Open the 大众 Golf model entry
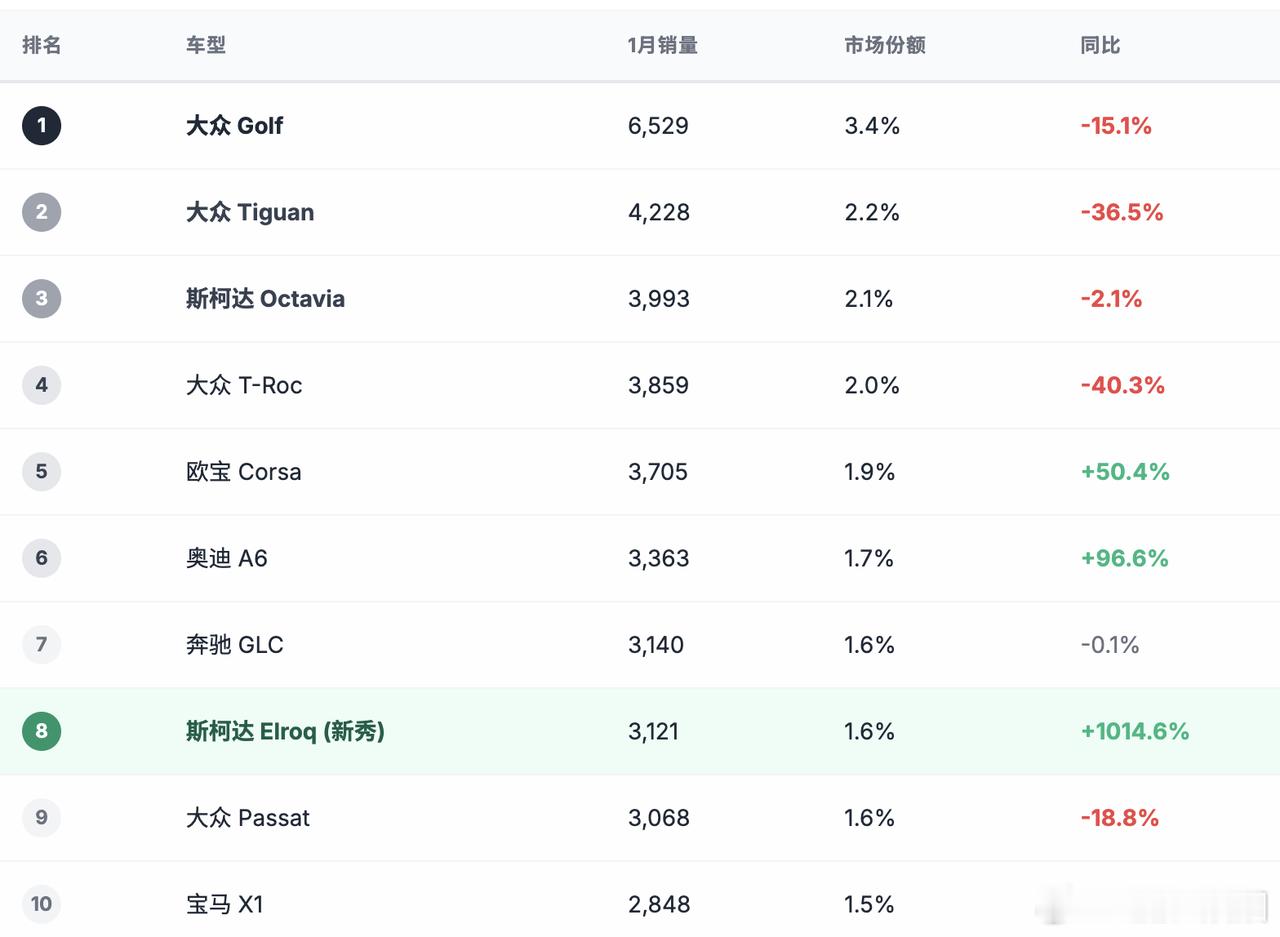This screenshot has width=1280, height=937. (x=234, y=125)
